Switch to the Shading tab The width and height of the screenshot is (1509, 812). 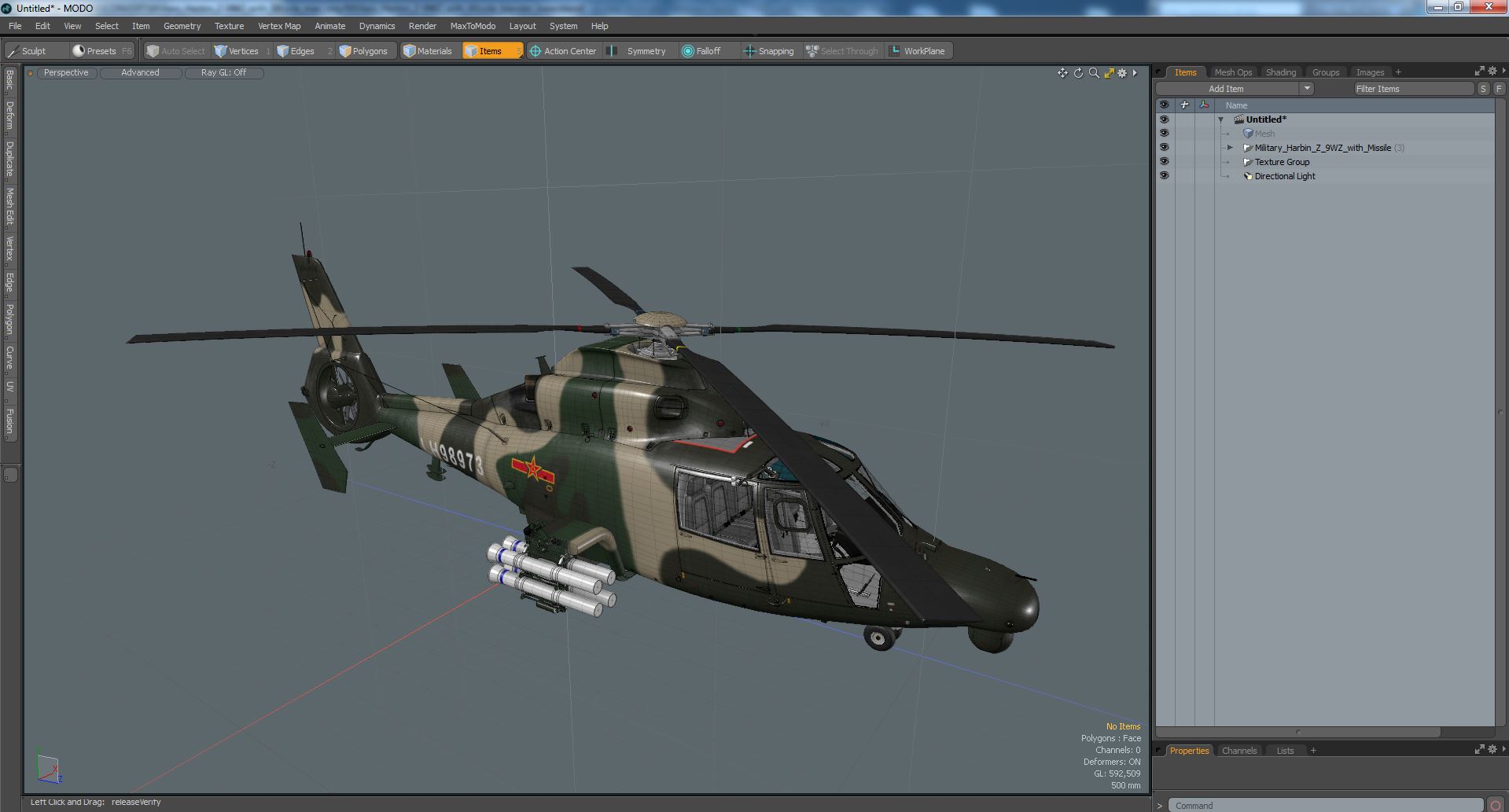1280,72
